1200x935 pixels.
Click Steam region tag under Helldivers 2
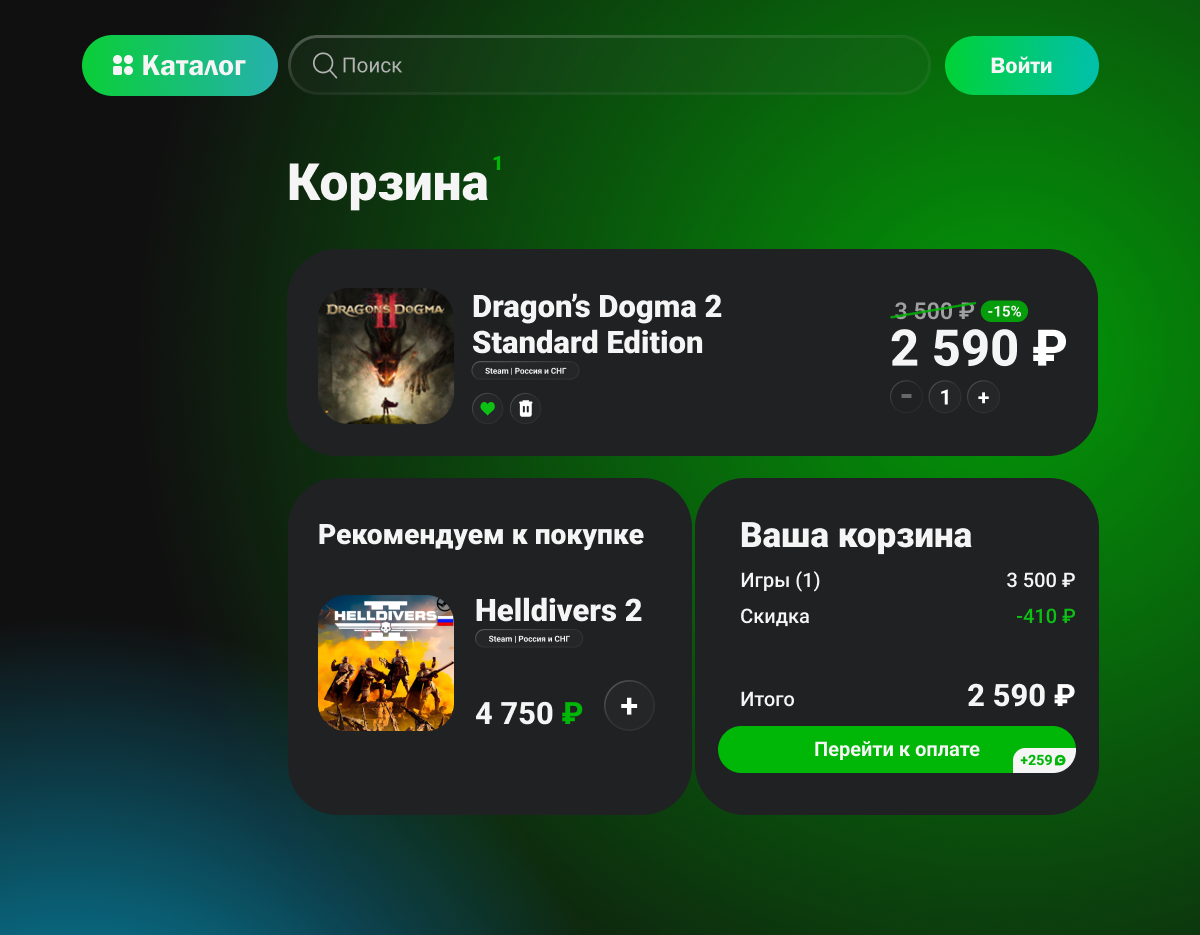click(x=528, y=638)
